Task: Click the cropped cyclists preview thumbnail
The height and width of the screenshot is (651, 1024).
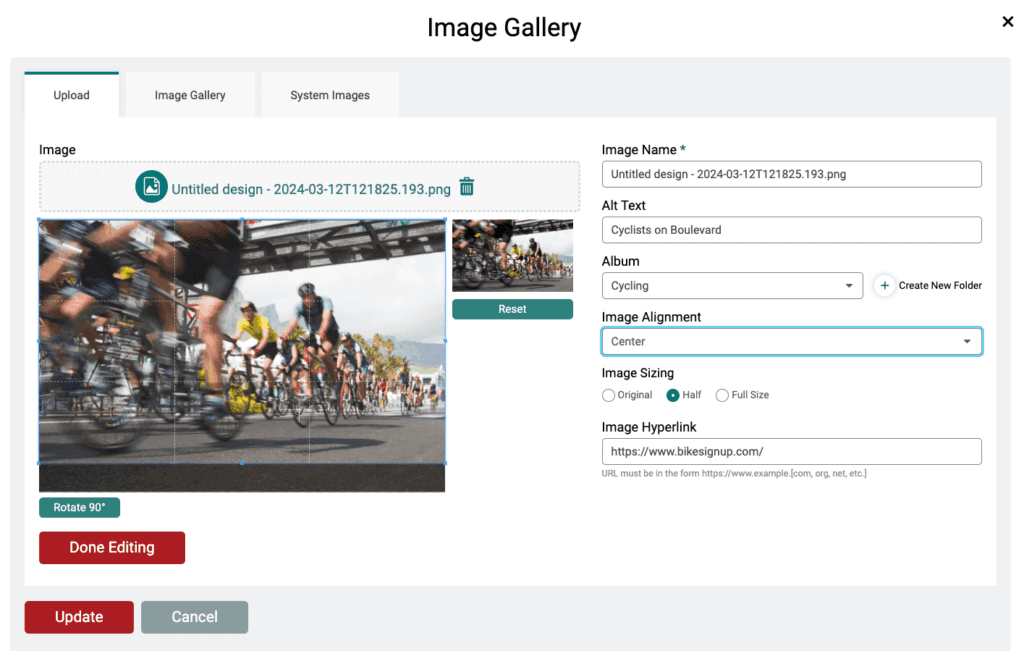Action: point(512,256)
